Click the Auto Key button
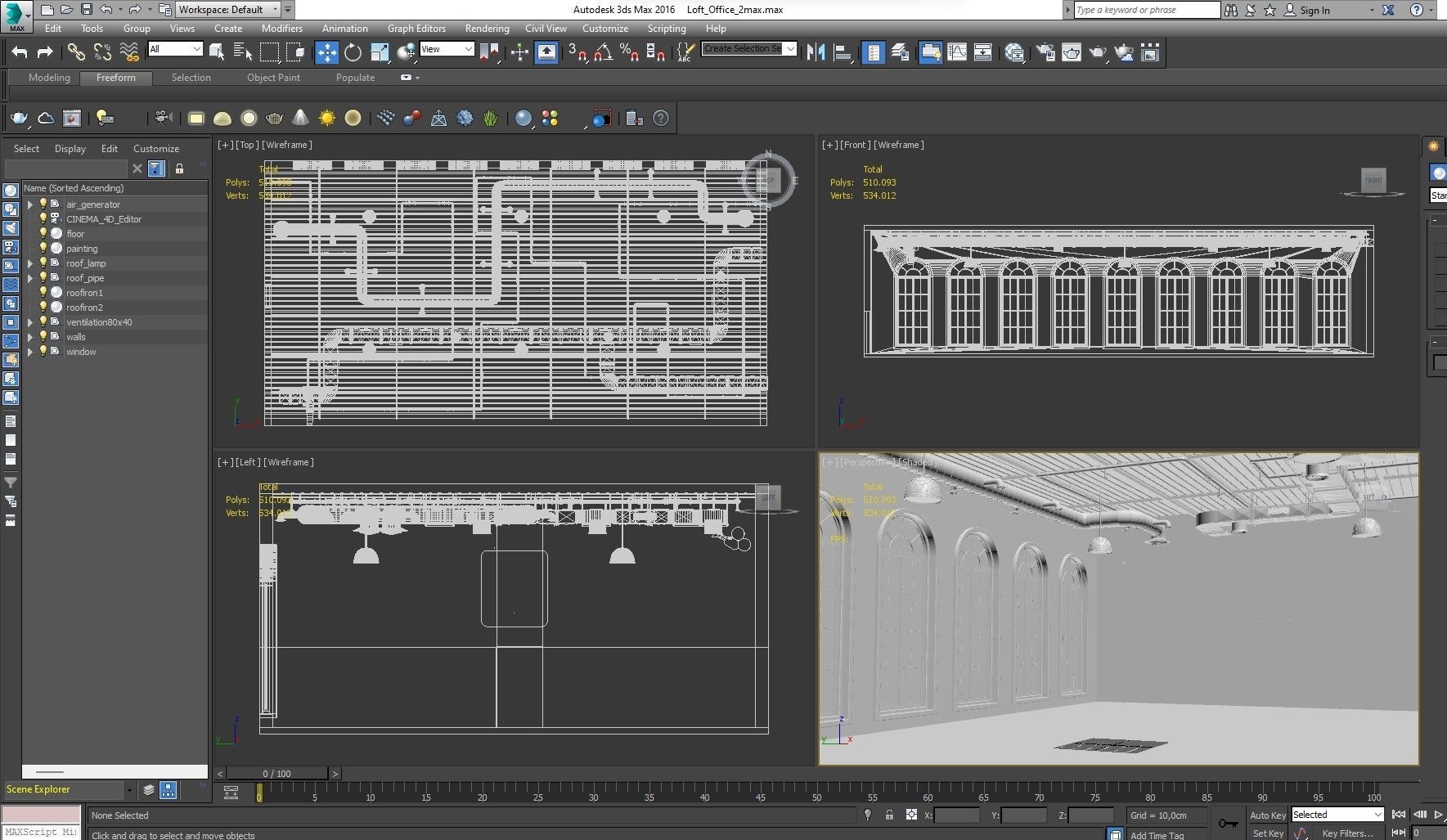 [1267, 815]
